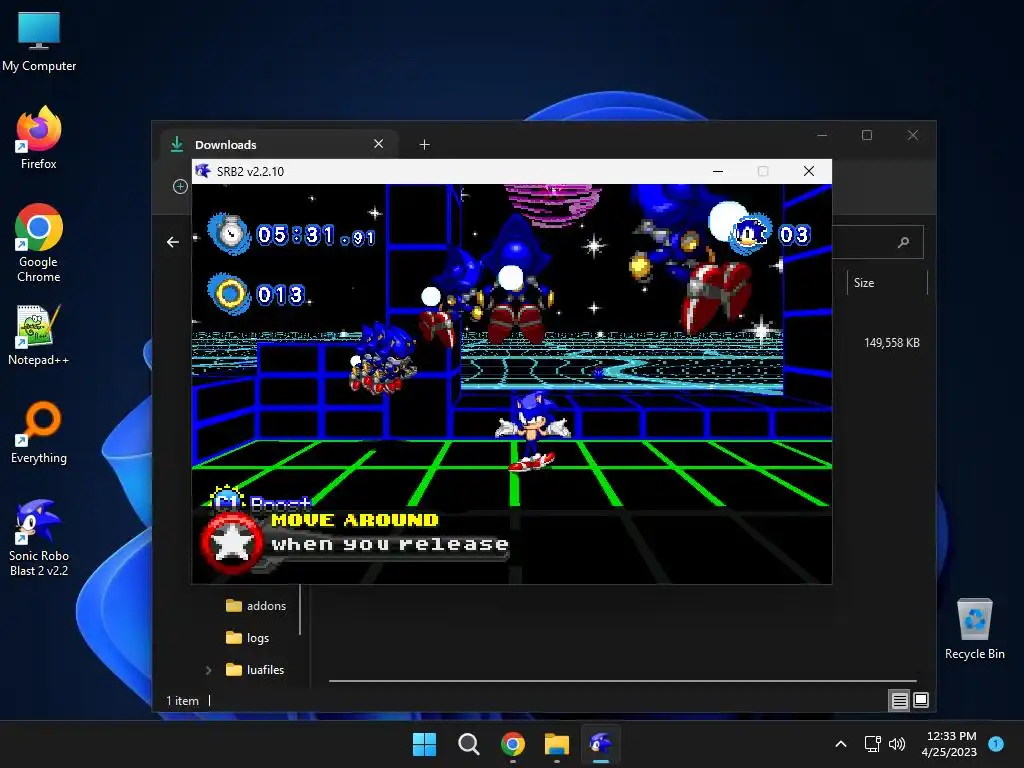1024x768 pixels.
Task: Click the MOVE AROUND tutorial text
Action: click(x=355, y=520)
